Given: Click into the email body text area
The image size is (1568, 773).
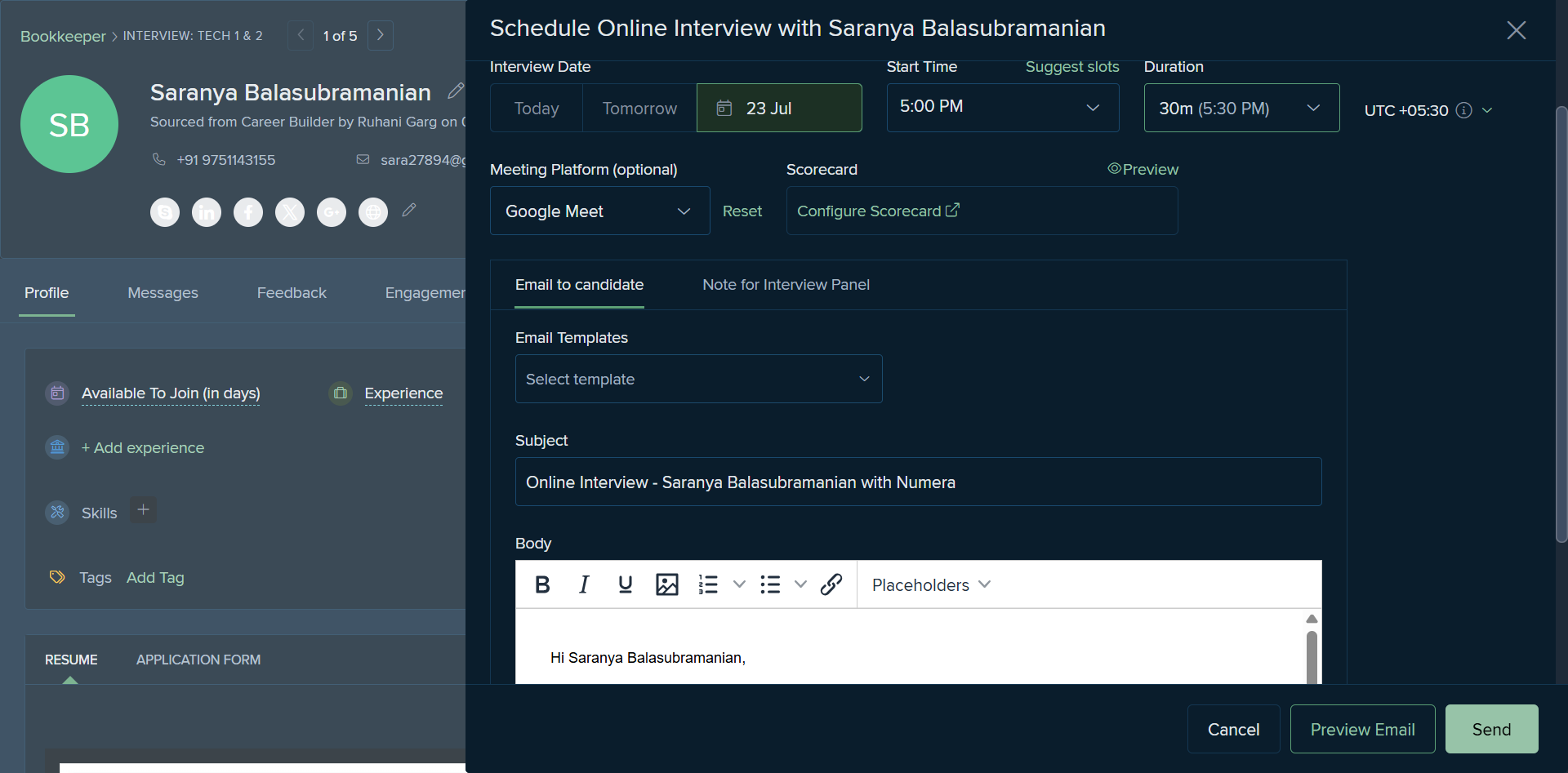Looking at the screenshot, I should coord(911,646).
